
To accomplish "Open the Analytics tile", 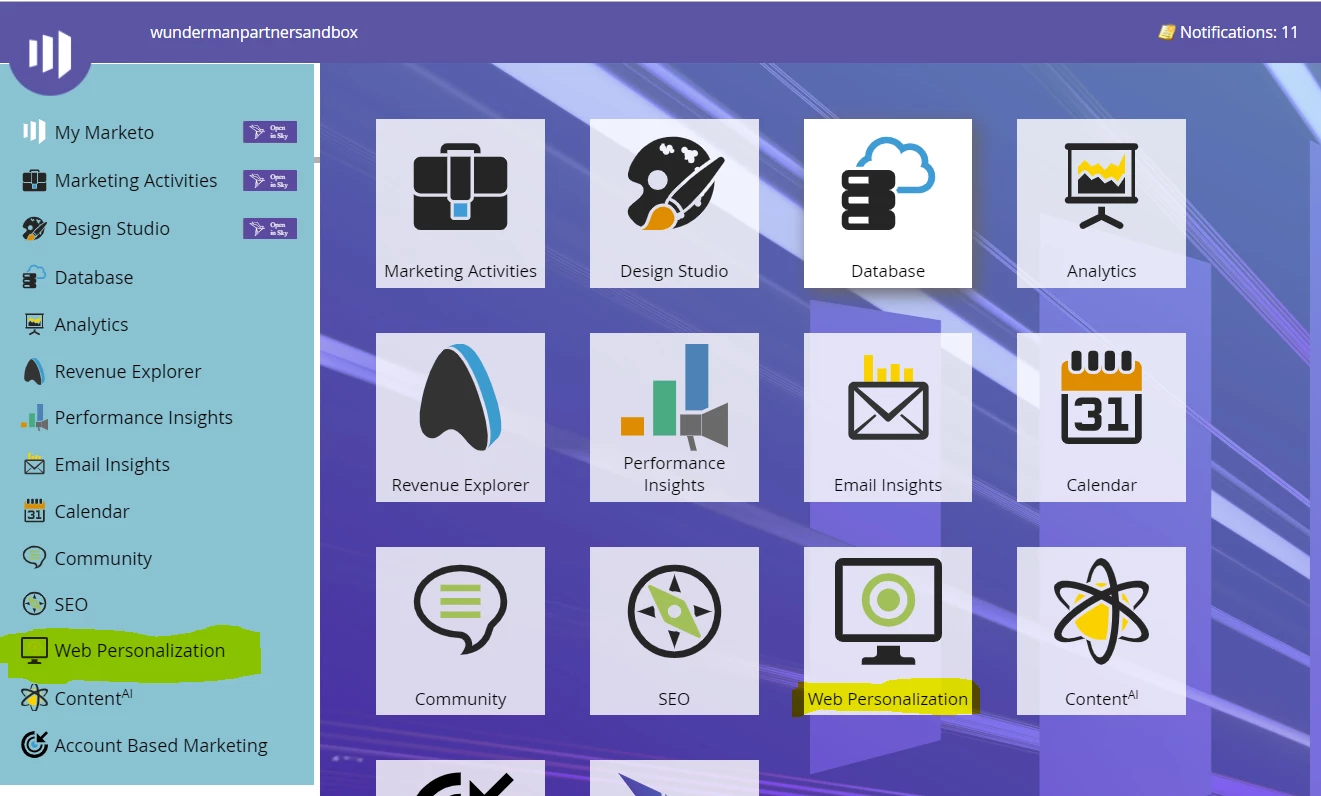I will [1101, 204].
